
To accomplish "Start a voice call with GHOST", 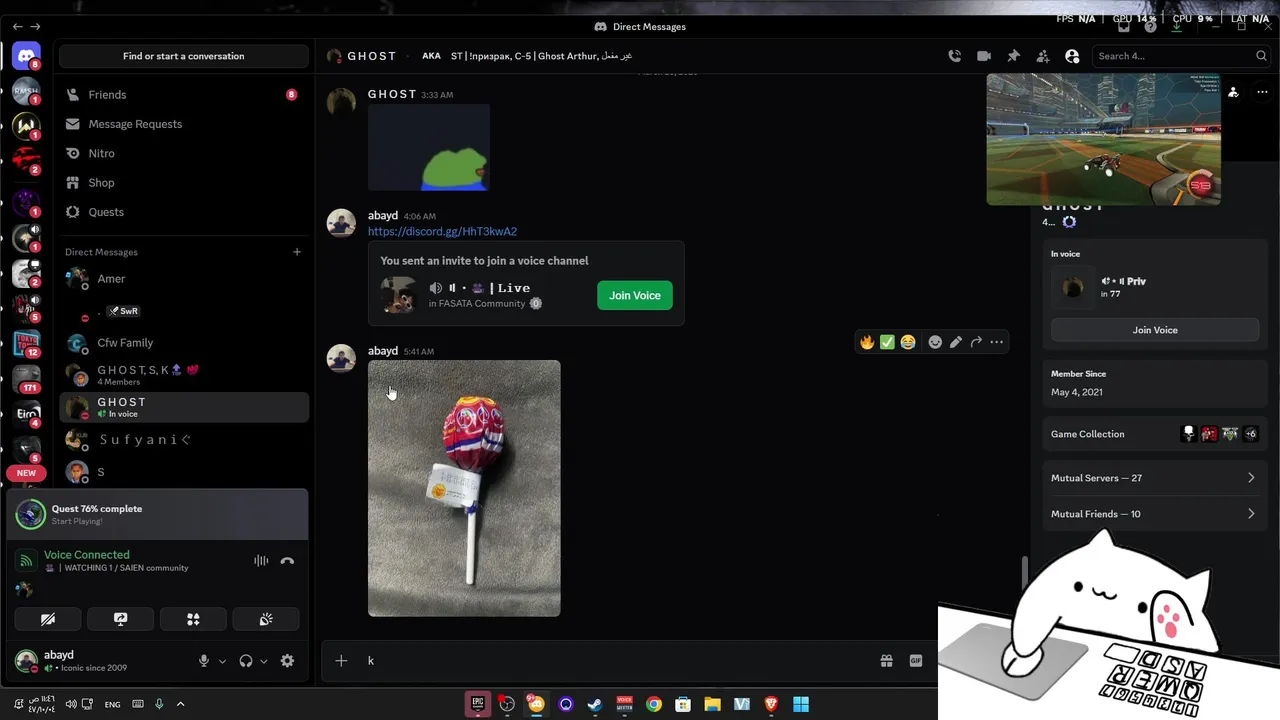I will pos(954,56).
